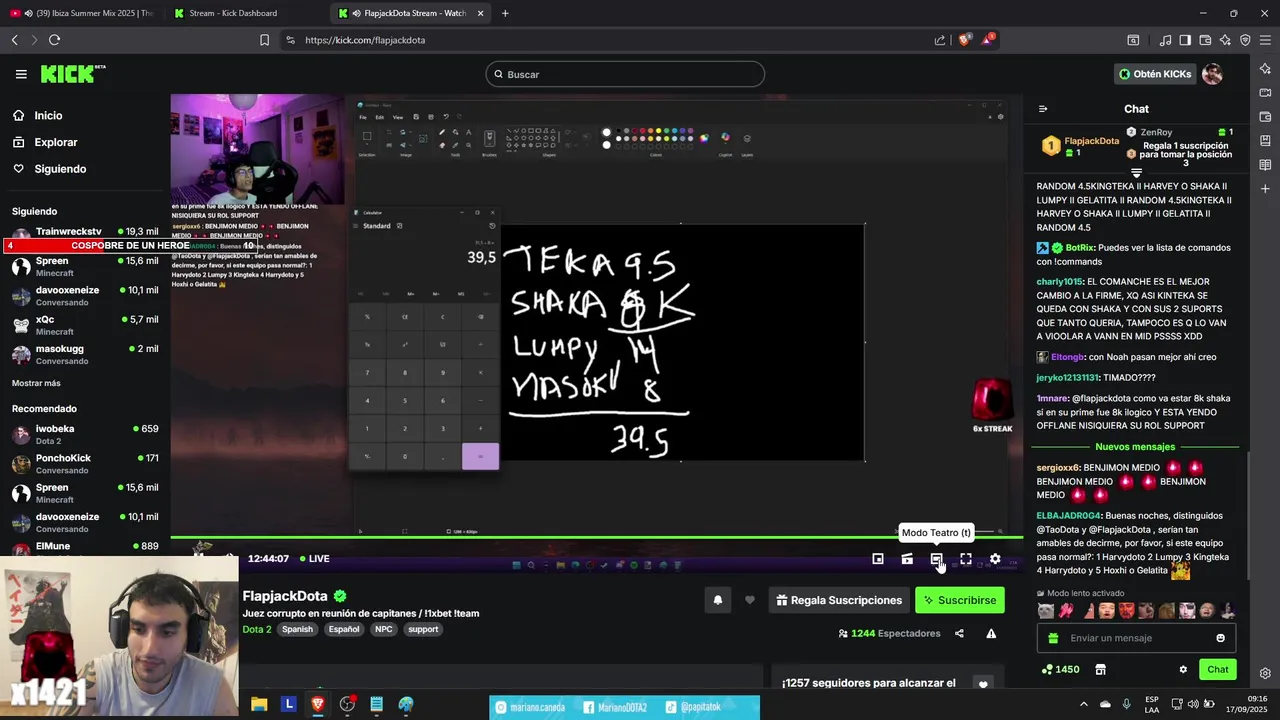The width and height of the screenshot is (1280, 720).
Task: Show hidden system tray icons
Action: (x=1083, y=704)
